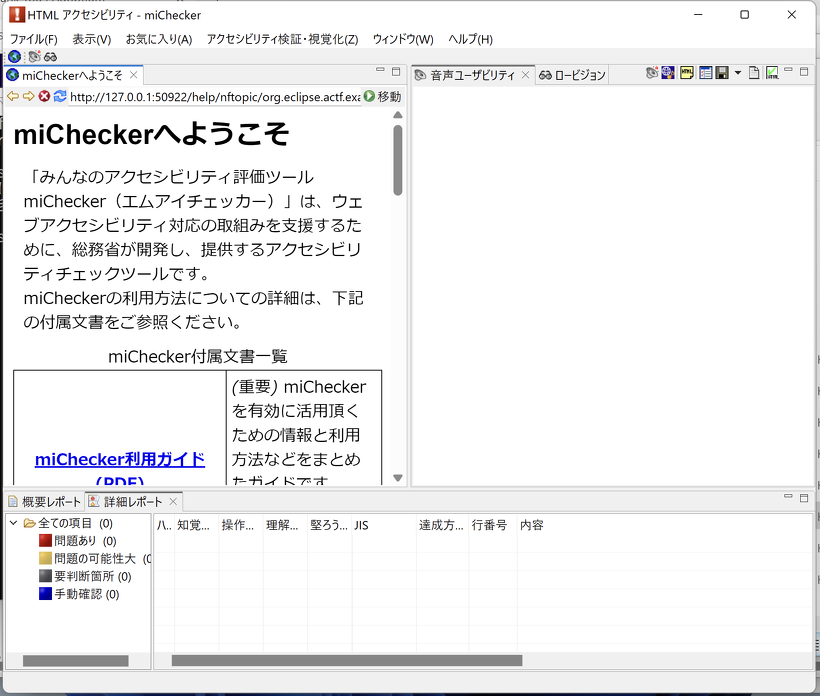Open the ヘルプ(H) menu
820x696 pixels.
tap(471, 39)
